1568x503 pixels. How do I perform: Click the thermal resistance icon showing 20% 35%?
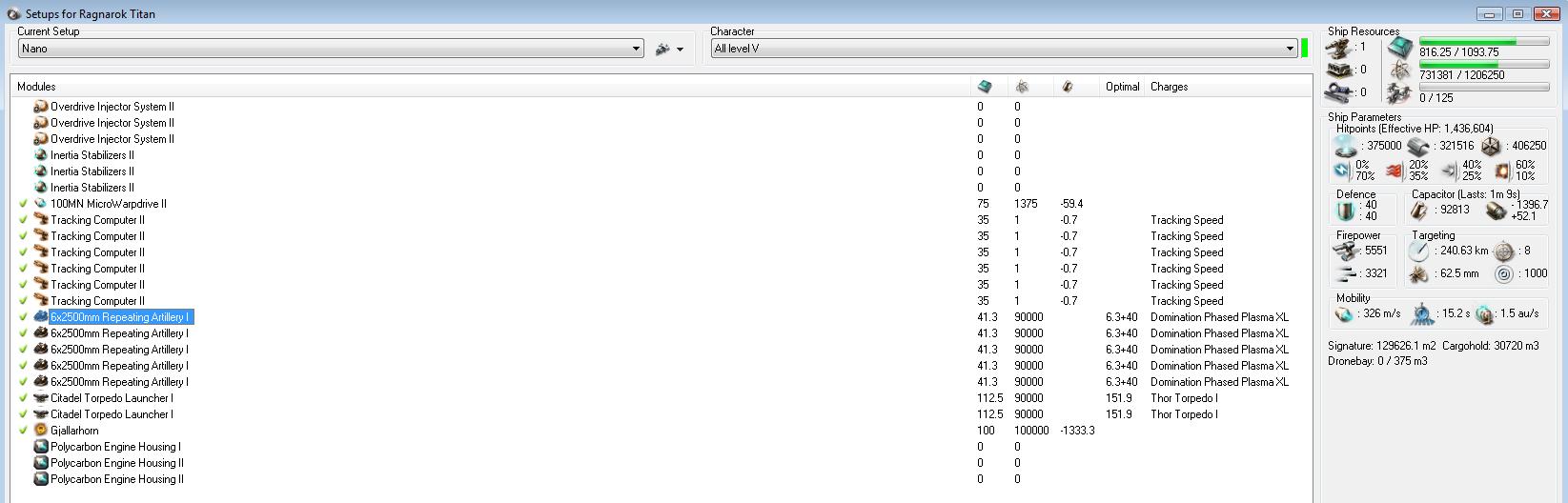(1395, 171)
